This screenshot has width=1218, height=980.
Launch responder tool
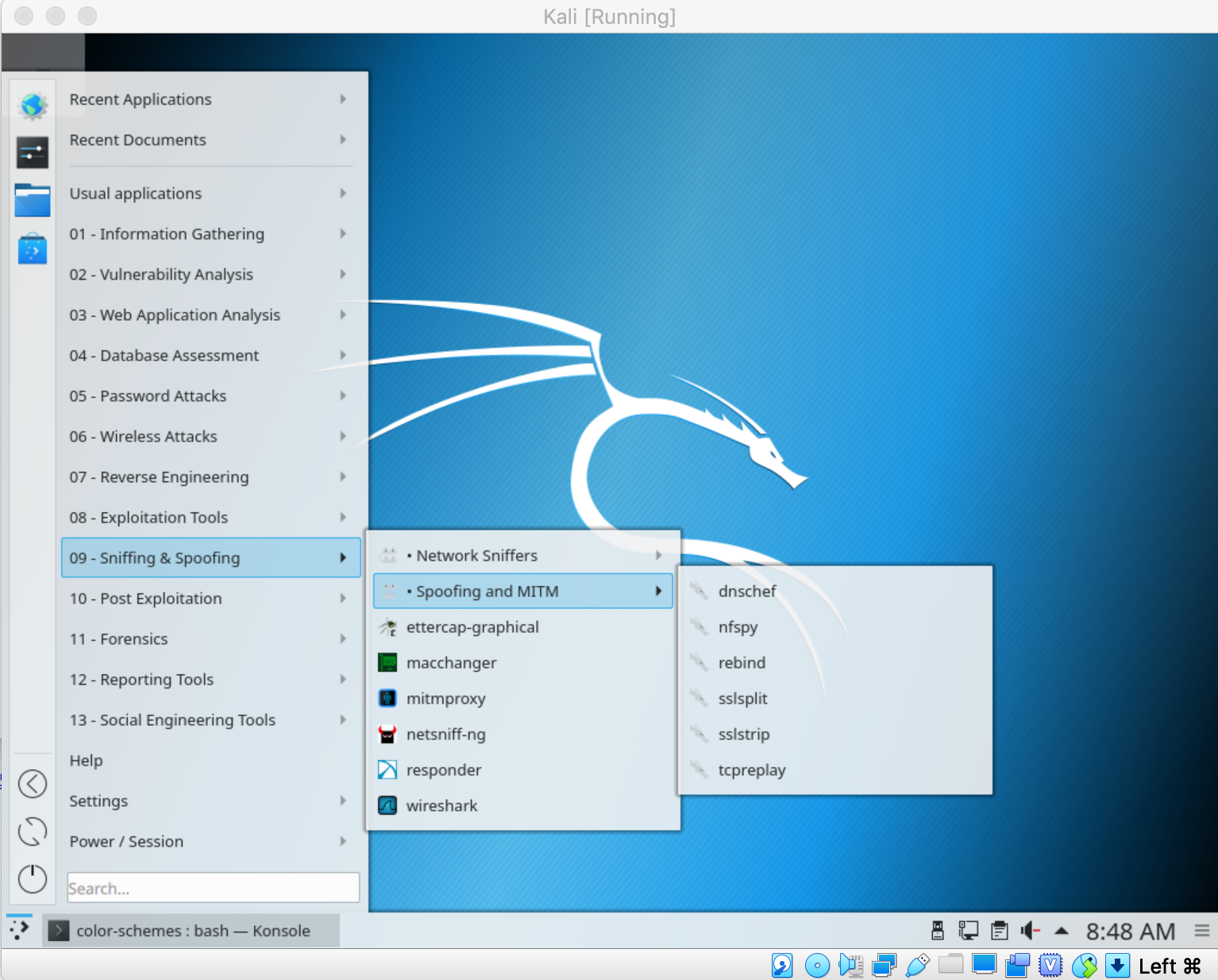tap(443, 770)
